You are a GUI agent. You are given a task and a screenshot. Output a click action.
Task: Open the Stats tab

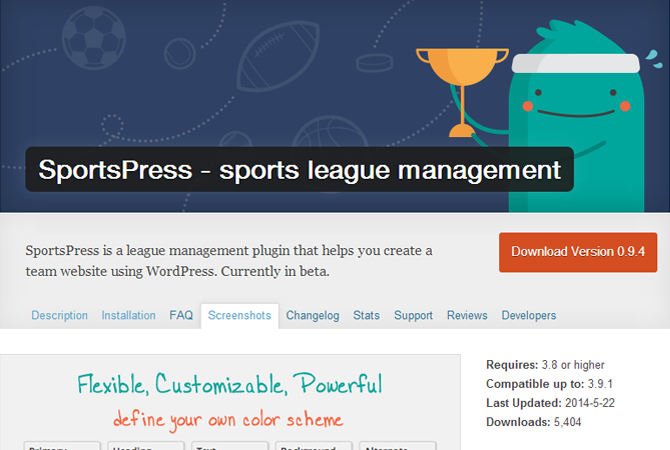point(366,315)
